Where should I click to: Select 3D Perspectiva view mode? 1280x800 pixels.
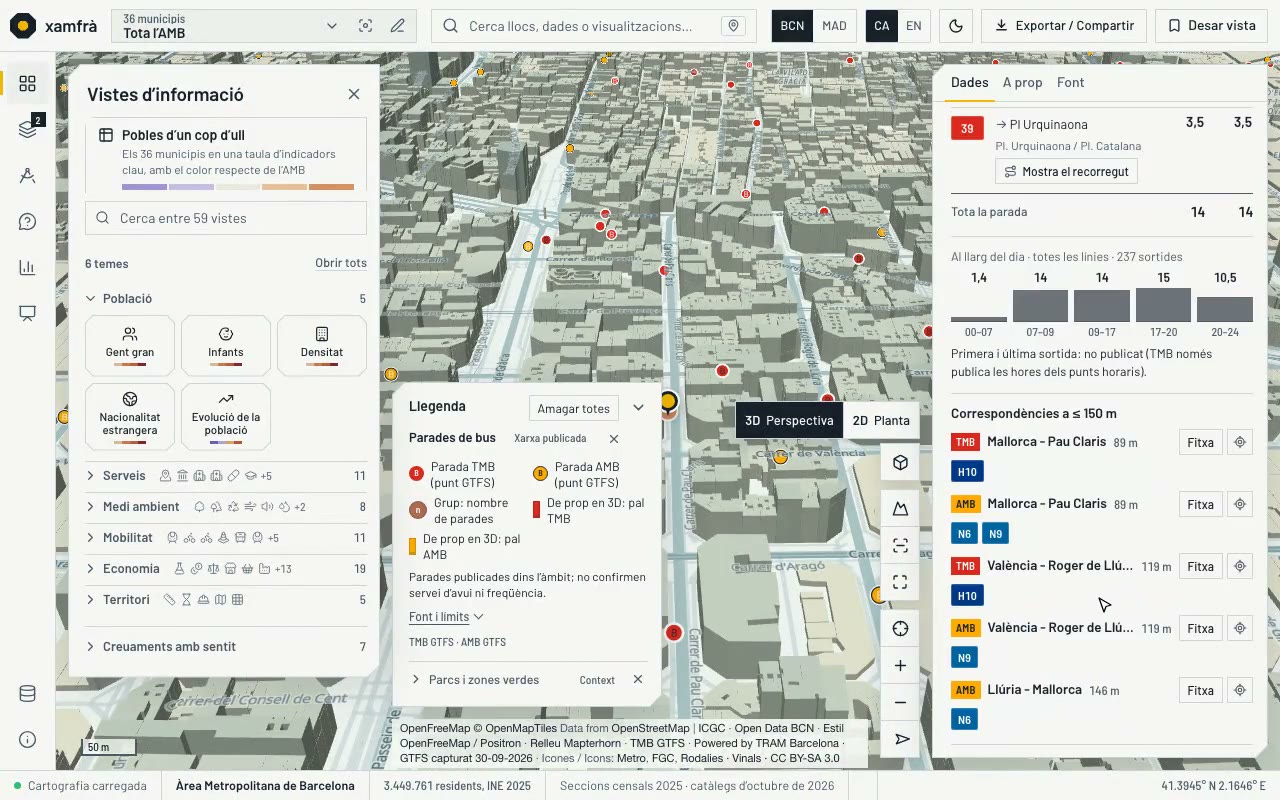[789, 421]
